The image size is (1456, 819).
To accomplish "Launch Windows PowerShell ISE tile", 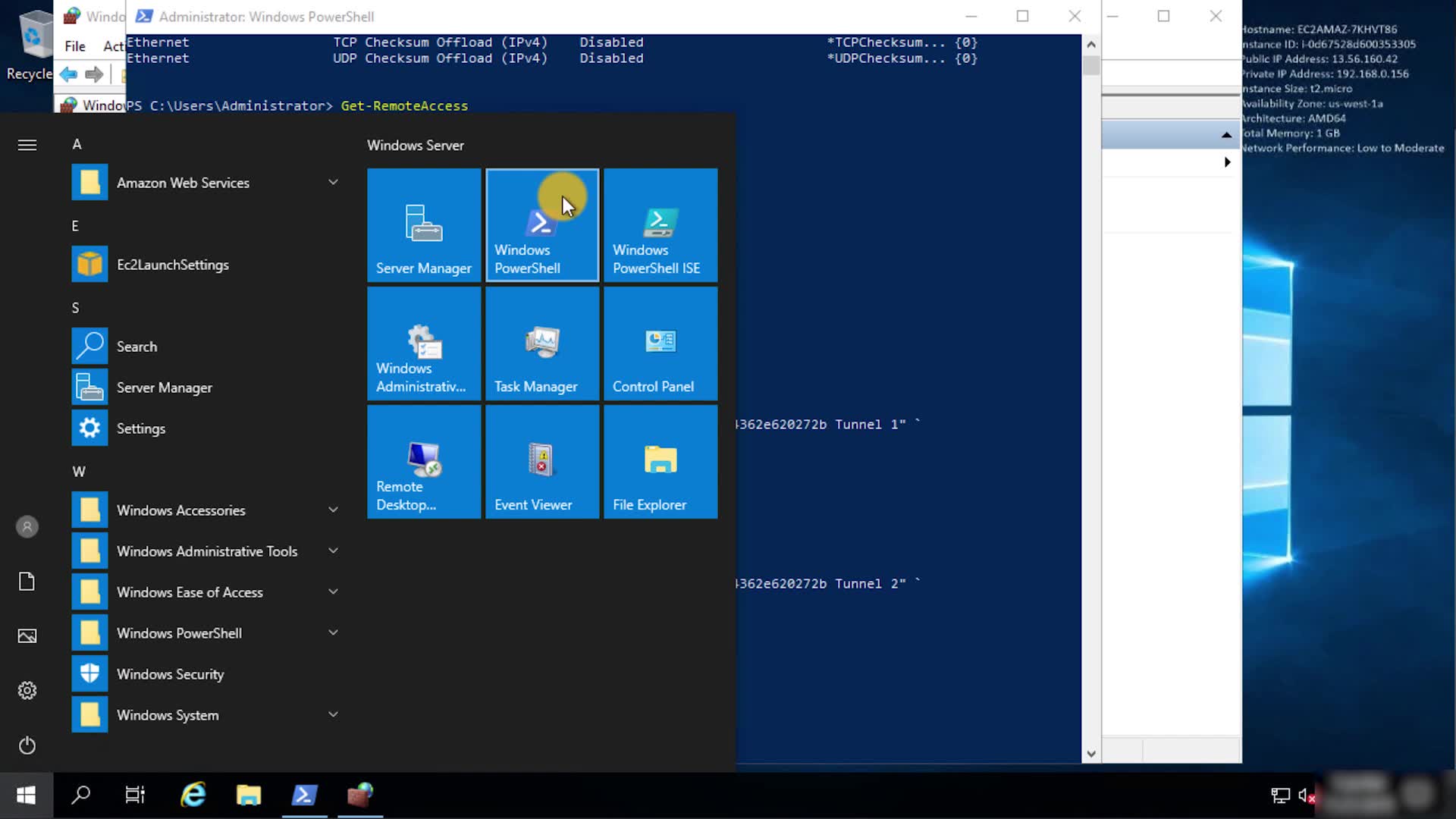I will 661,225.
